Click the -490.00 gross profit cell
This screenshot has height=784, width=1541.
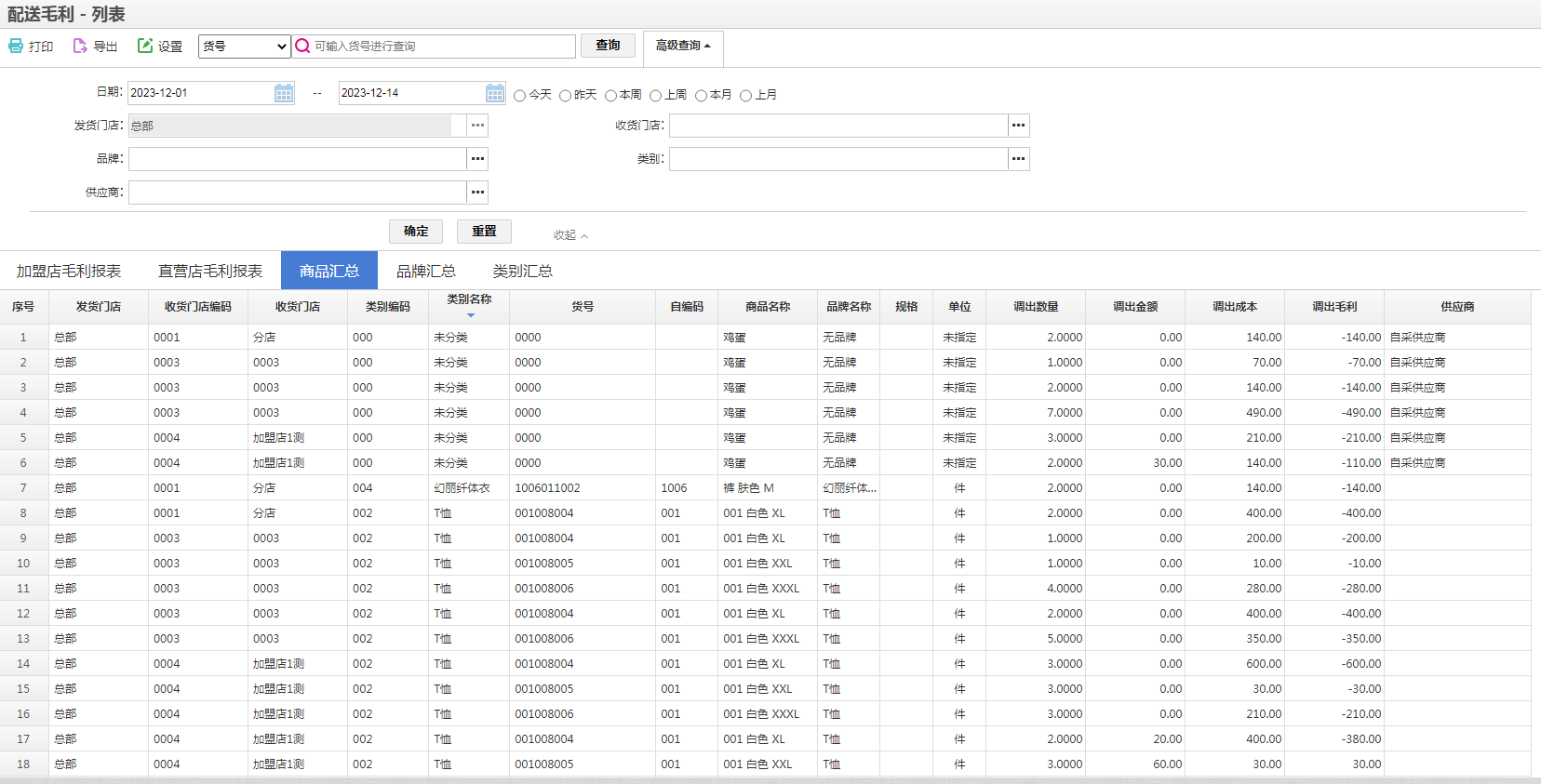pyautogui.click(x=1334, y=413)
